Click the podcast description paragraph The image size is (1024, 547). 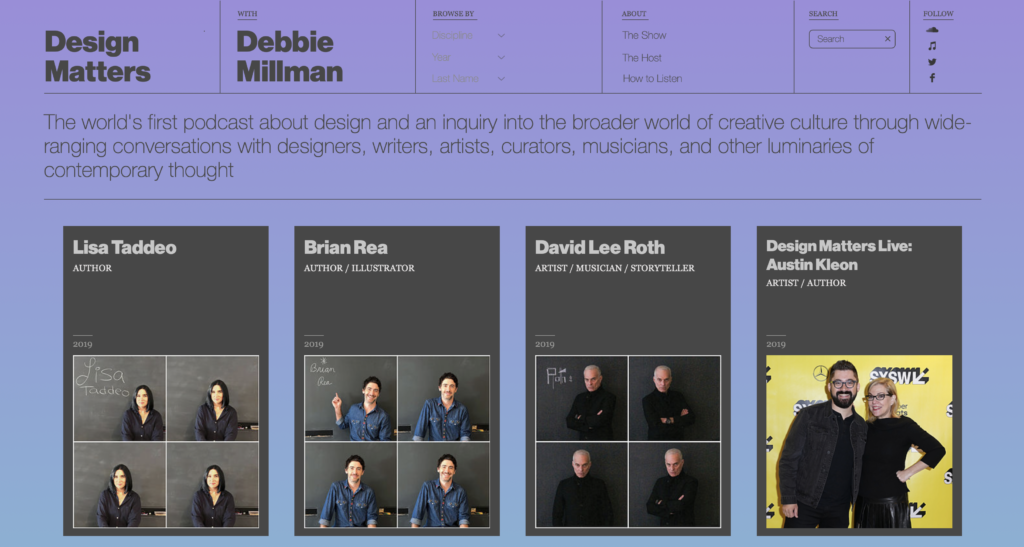[x=507, y=146]
